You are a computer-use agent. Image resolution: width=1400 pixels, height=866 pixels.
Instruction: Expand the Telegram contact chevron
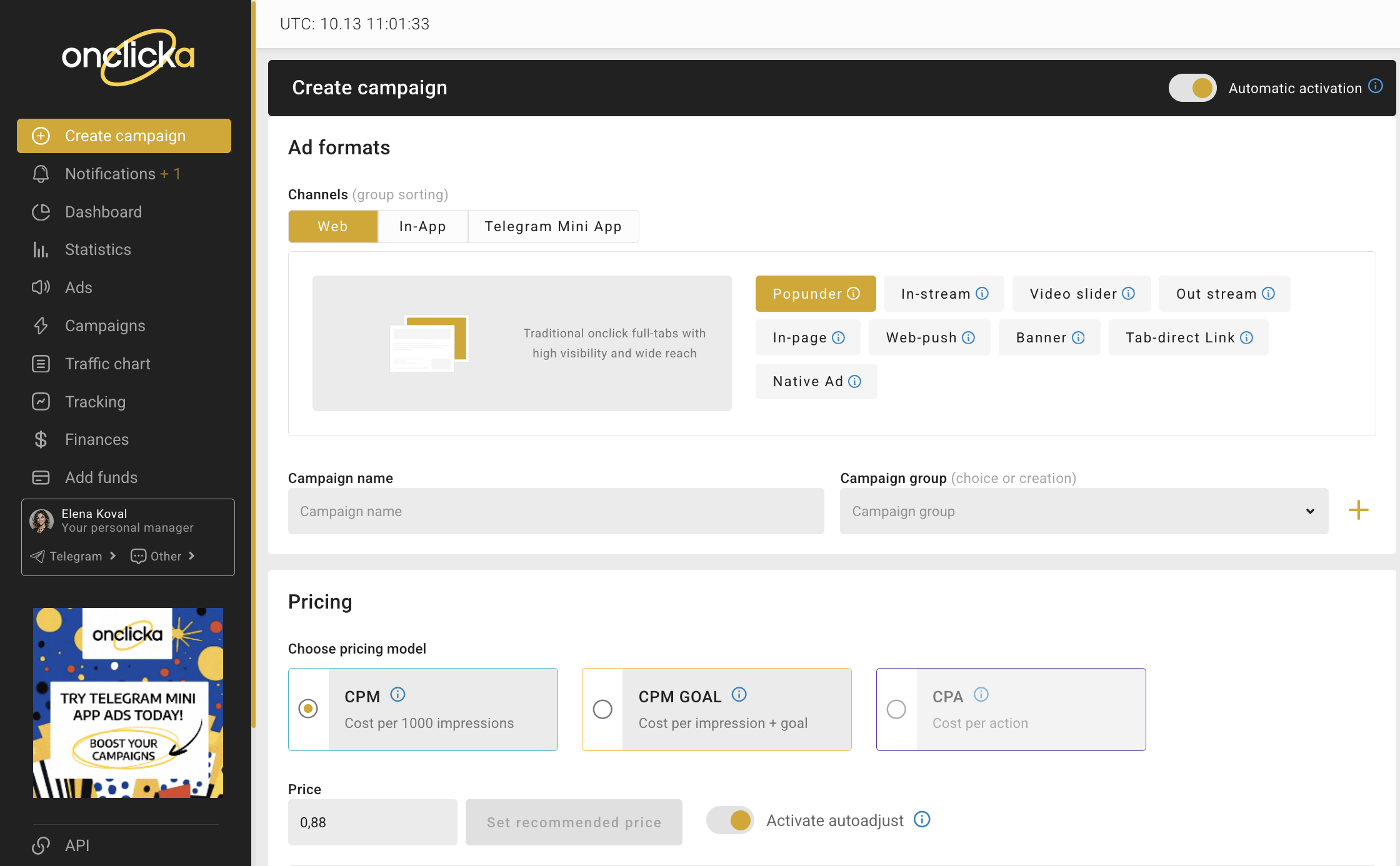pos(113,556)
